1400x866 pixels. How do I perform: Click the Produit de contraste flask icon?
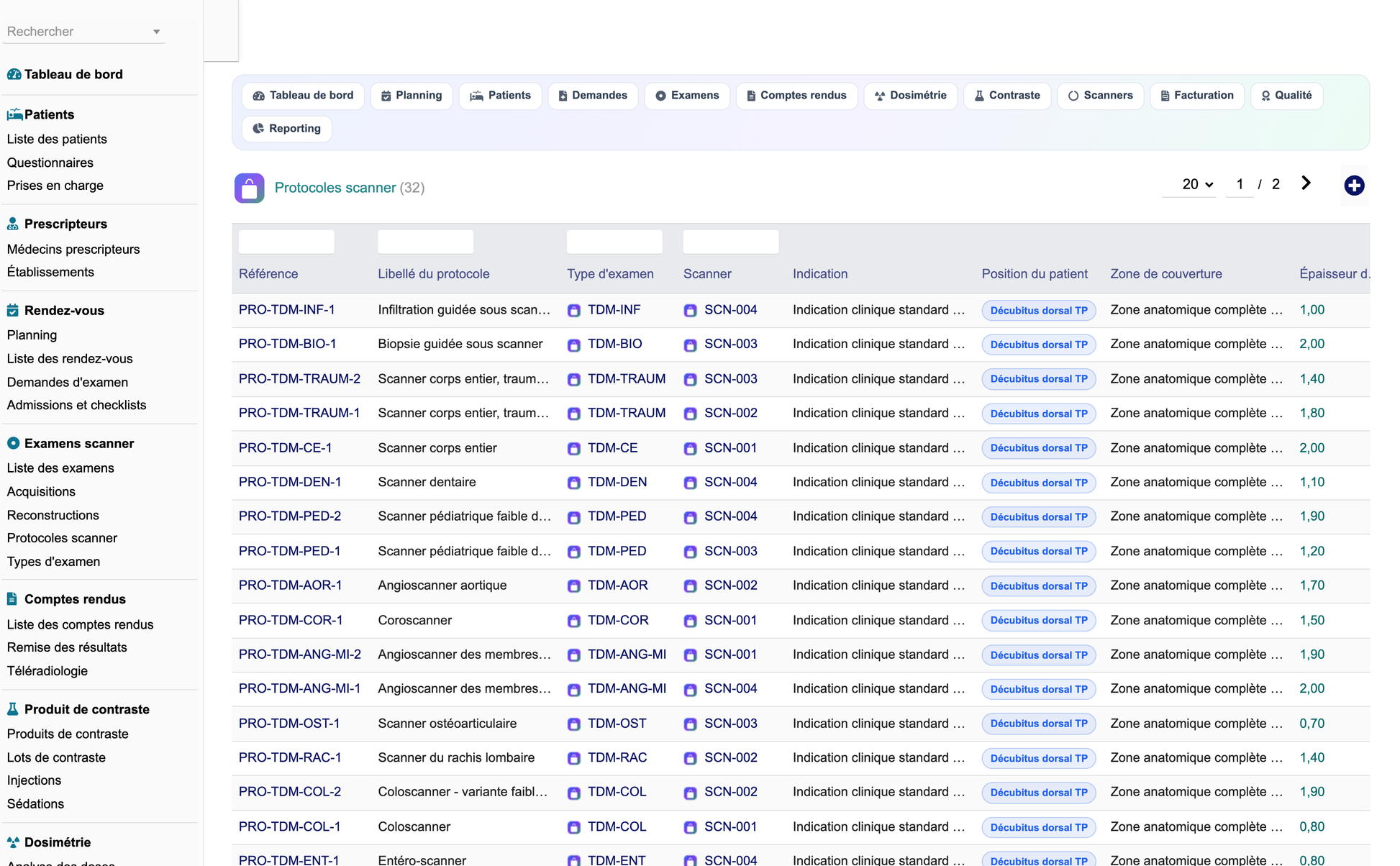[12, 709]
